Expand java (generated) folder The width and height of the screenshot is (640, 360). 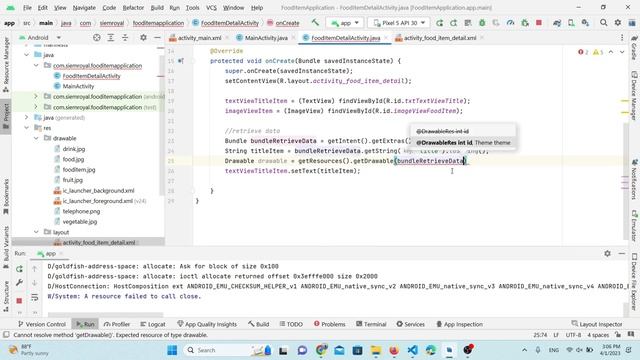click(x=27, y=118)
